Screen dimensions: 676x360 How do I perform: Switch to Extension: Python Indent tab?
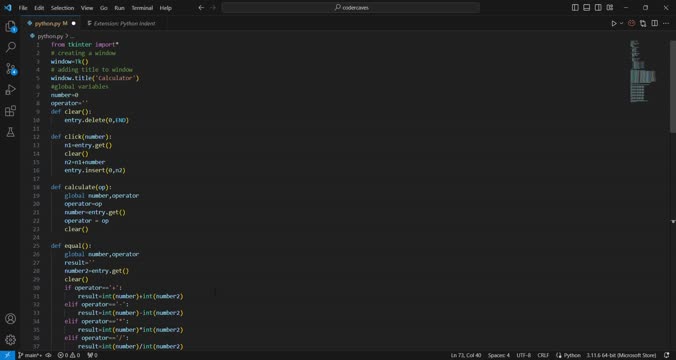(x=121, y=23)
